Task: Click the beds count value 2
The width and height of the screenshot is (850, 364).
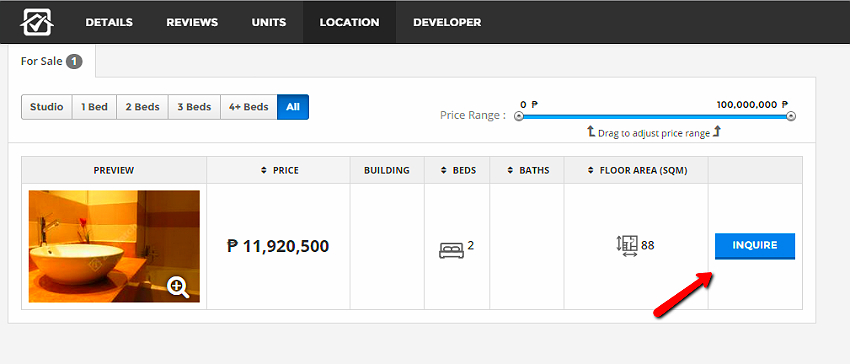Action: pos(471,246)
